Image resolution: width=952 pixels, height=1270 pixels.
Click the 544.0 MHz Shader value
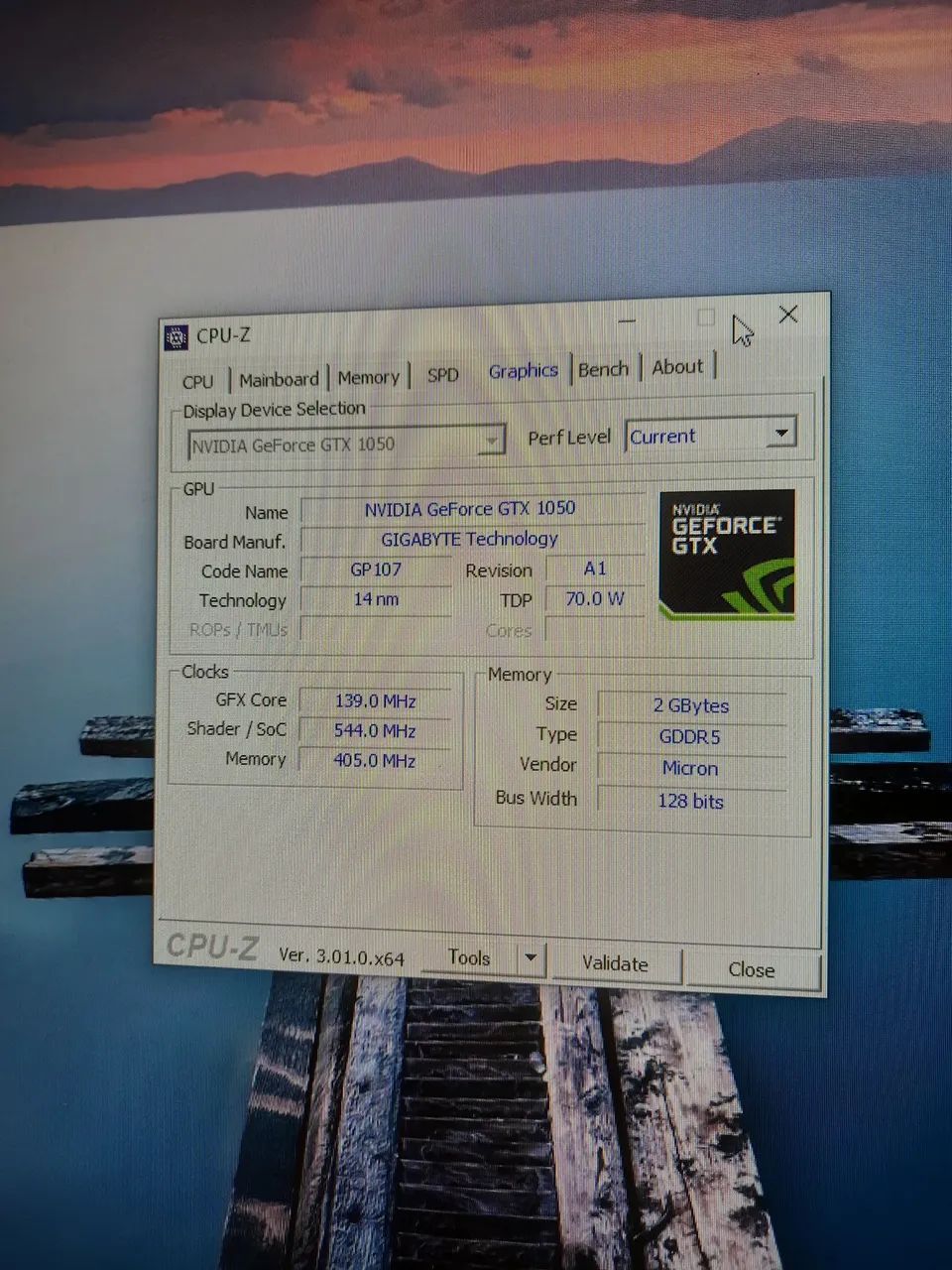point(375,730)
